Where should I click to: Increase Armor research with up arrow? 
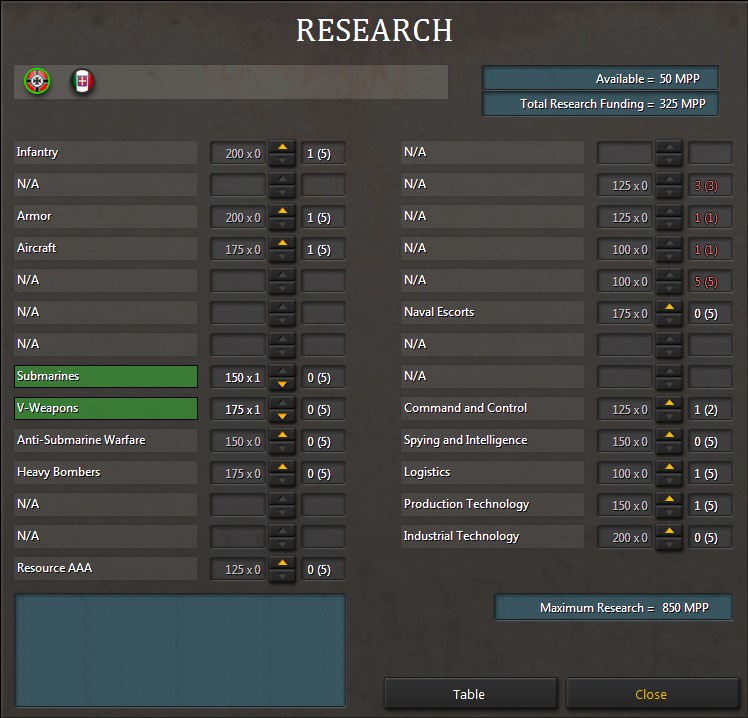(282, 211)
